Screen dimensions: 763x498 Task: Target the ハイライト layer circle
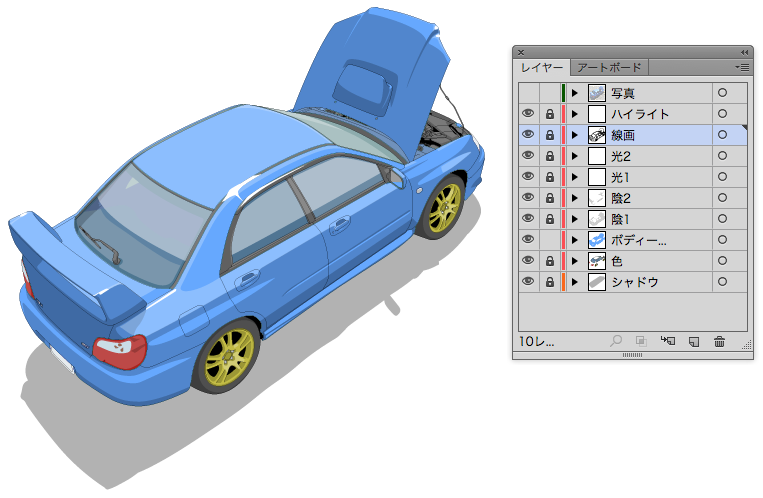click(x=722, y=113)
